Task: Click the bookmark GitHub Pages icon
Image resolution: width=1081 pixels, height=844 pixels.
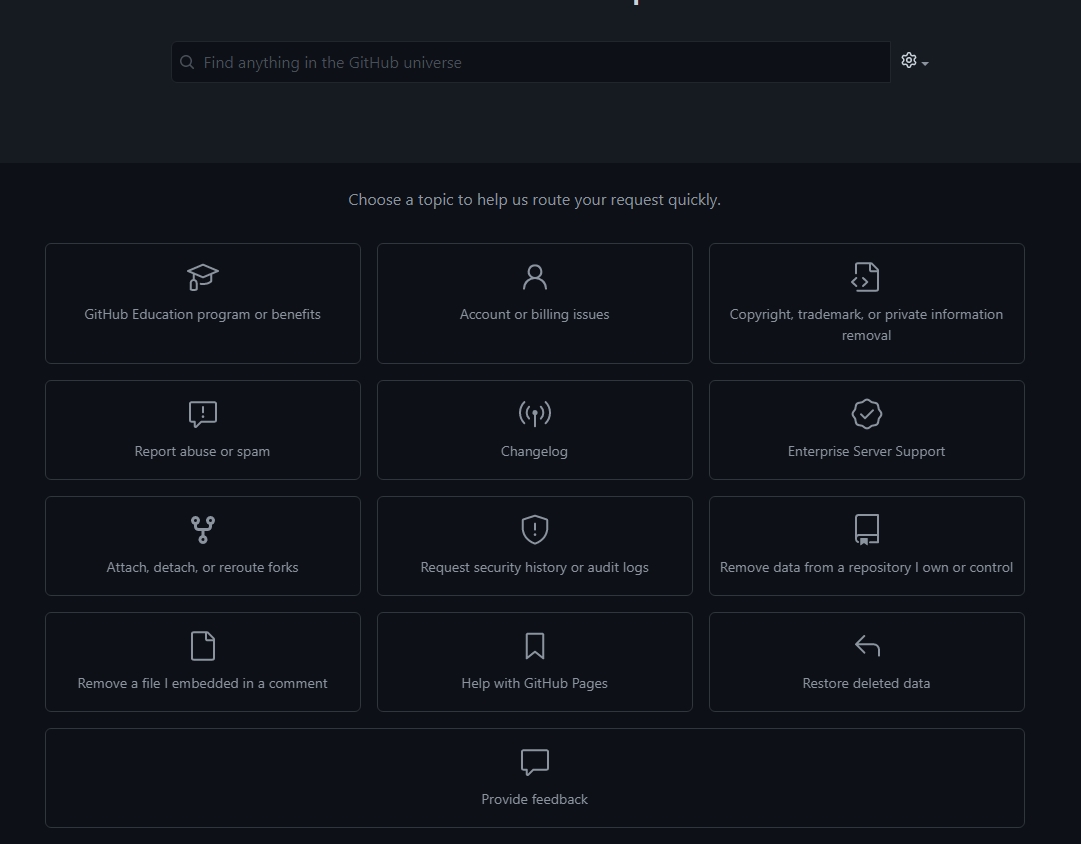Action: [x=534, y=646]
